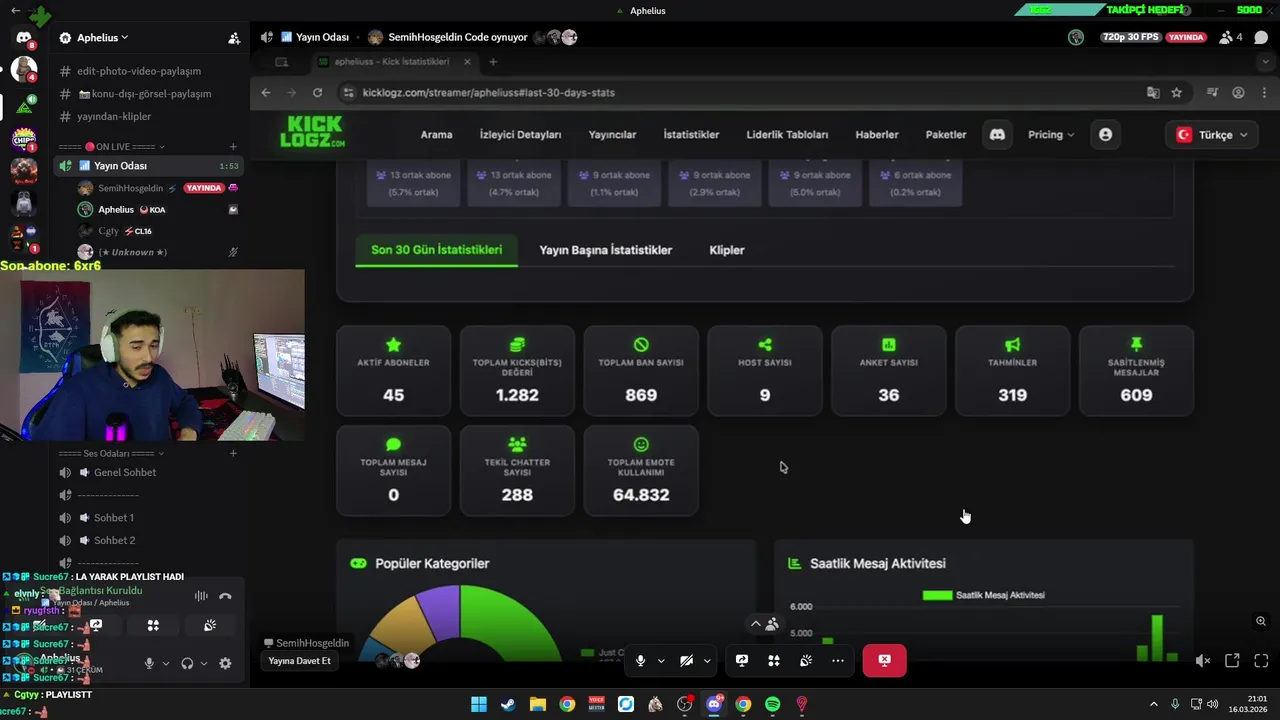The image size is (1280, 720).
Task: Open Türkçe language dropdown
Action: (1212, 134)
